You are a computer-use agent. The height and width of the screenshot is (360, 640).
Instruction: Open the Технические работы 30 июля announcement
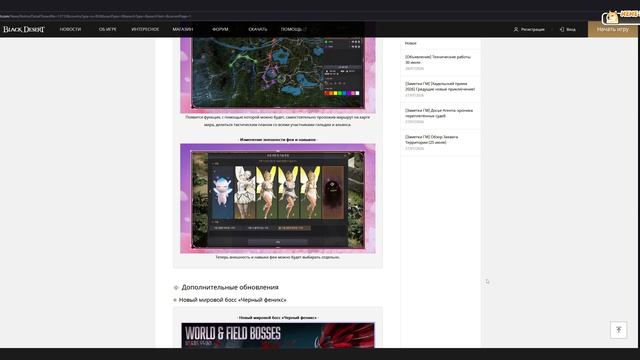[x=440, y=62]
